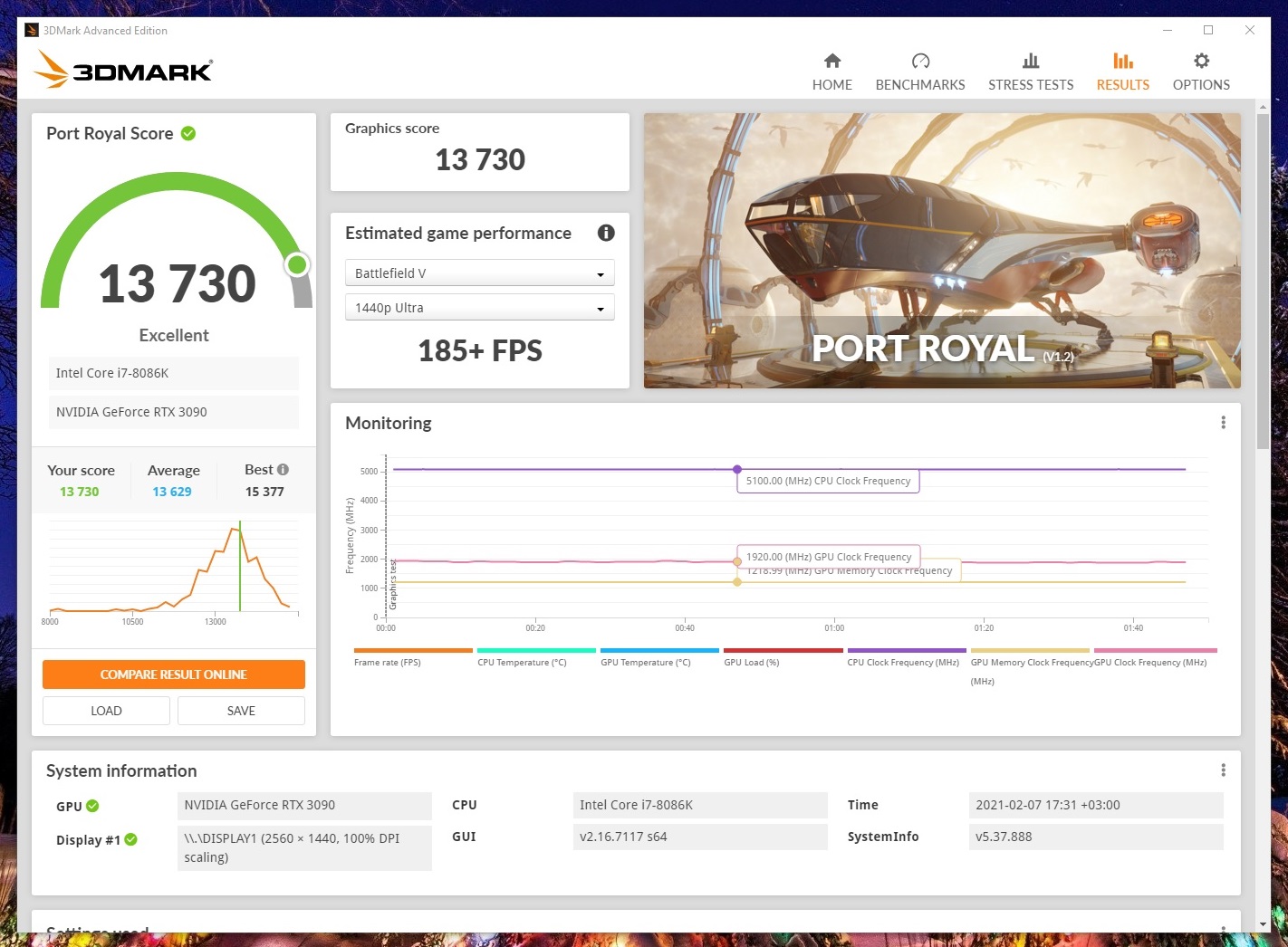Click the GUI version v2.16.7117 s64
This screenshot has height=947, width=1288.
[700, 837]
